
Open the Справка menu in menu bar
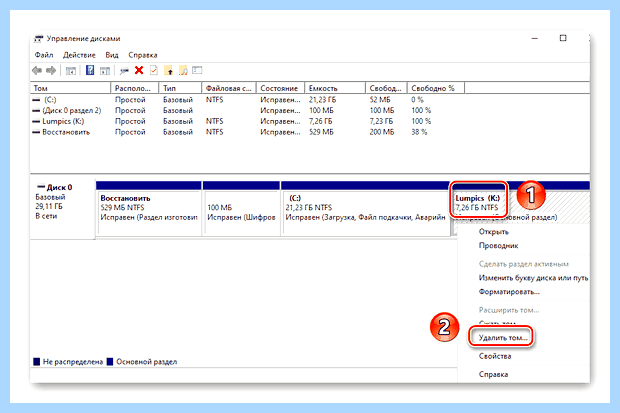[x=143, y=55]
